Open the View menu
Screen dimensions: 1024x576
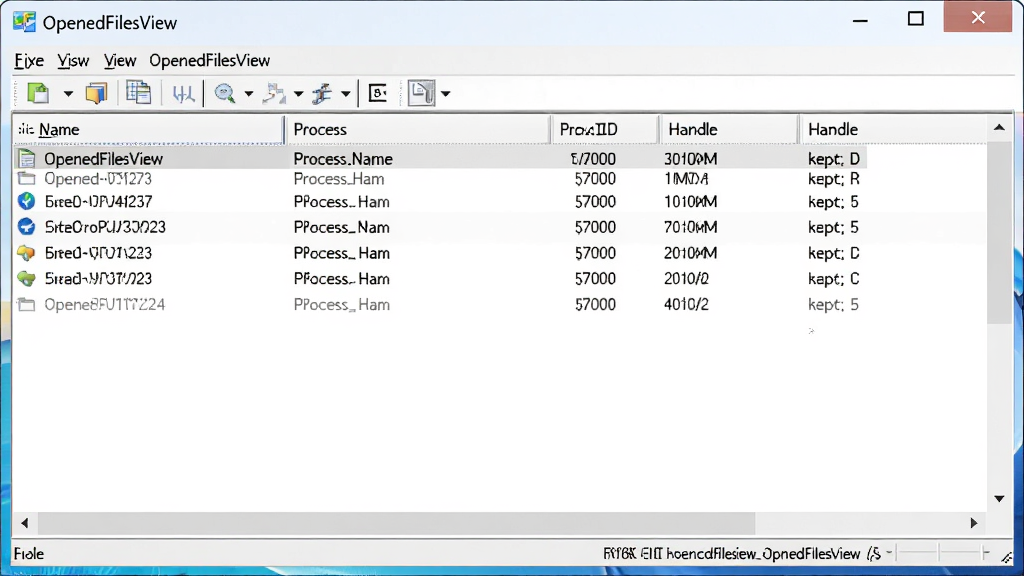tap(120, 61)
